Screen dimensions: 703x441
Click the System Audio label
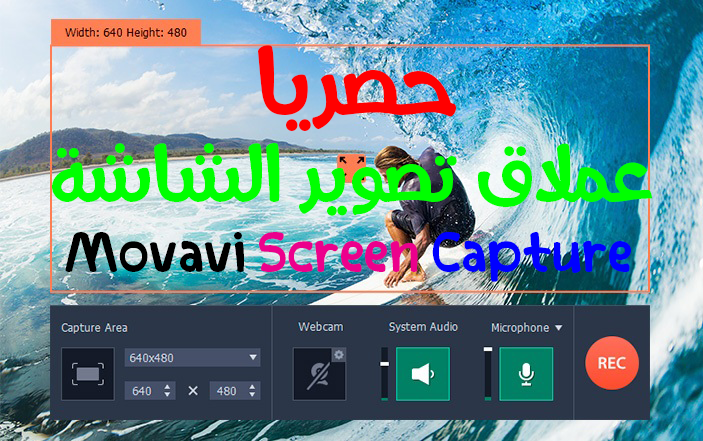pyautogui.click(x=423, y=327)
